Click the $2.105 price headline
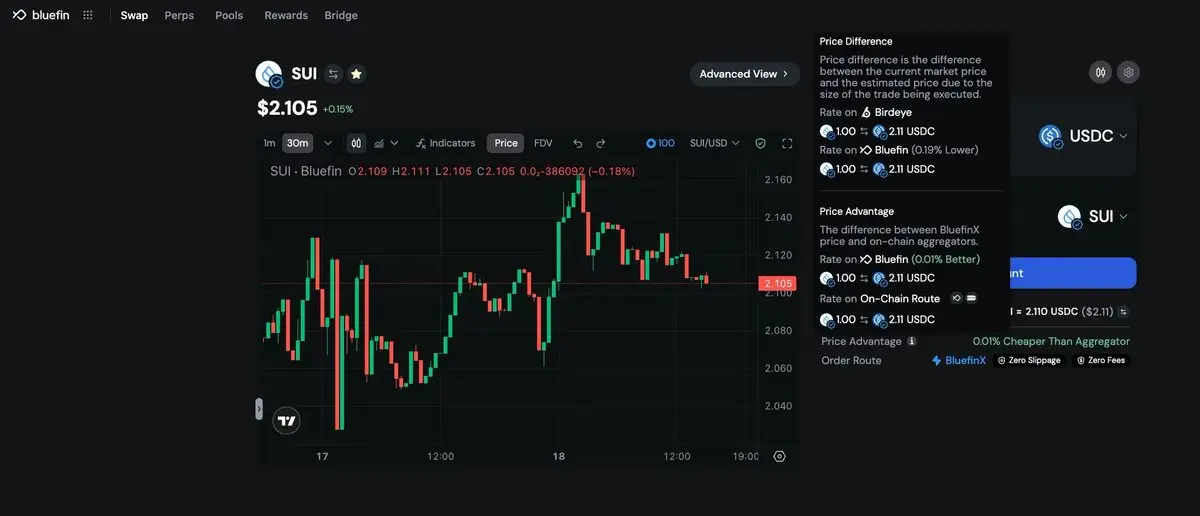This screenshot has width=1200, height=516. click(287, 108)
